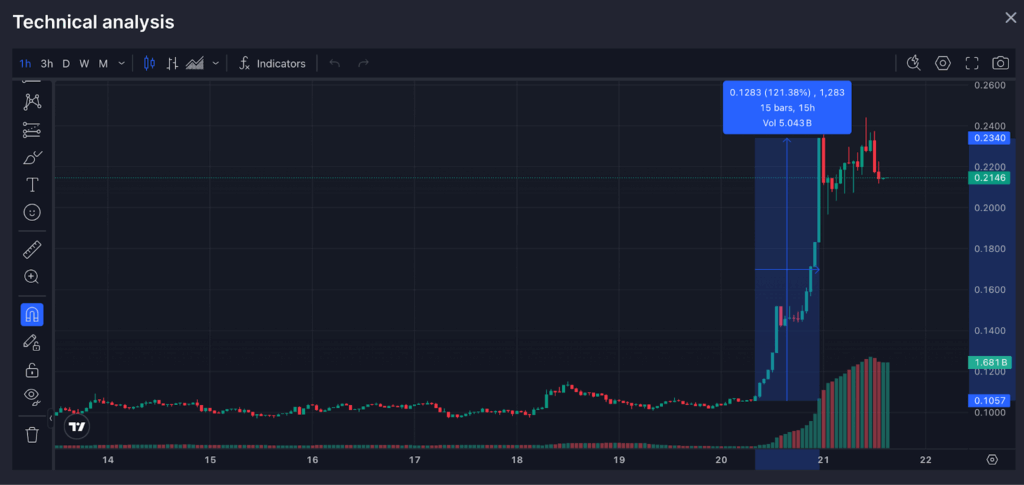Image resolution: width=1024 pixels, height=485 pixels.
Task: Open the emoji sticker tool
Action: [32, 212]
